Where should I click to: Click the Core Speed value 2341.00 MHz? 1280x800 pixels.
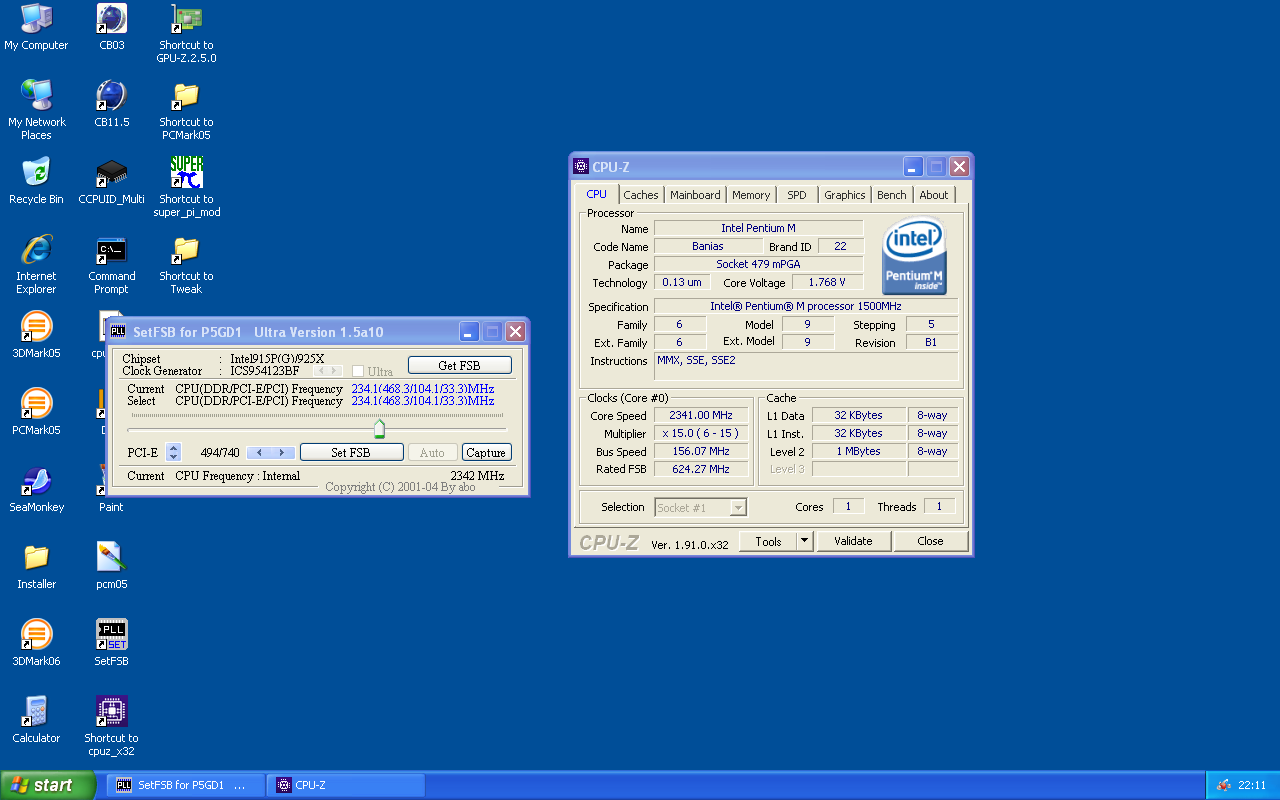(701, 415)
